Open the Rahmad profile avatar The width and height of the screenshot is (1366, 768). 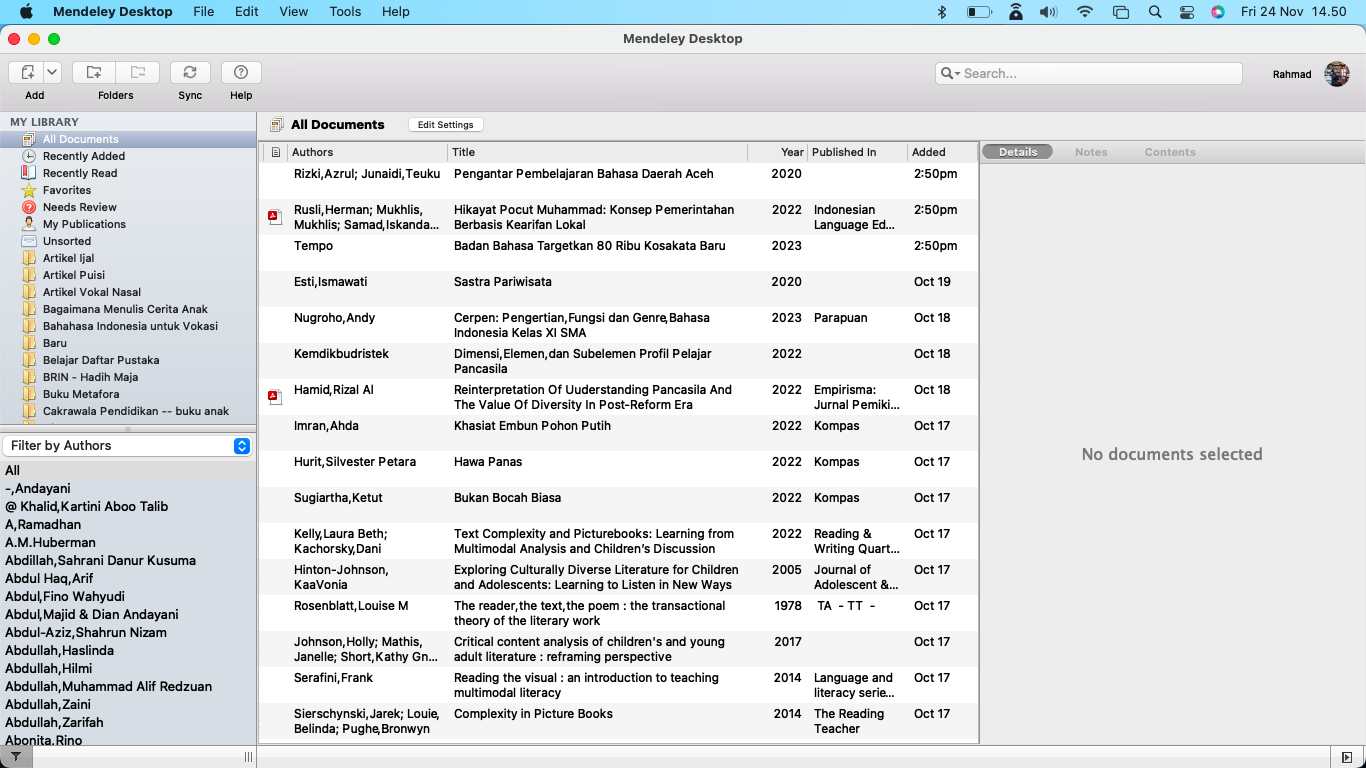click(x=1336, y=74)
